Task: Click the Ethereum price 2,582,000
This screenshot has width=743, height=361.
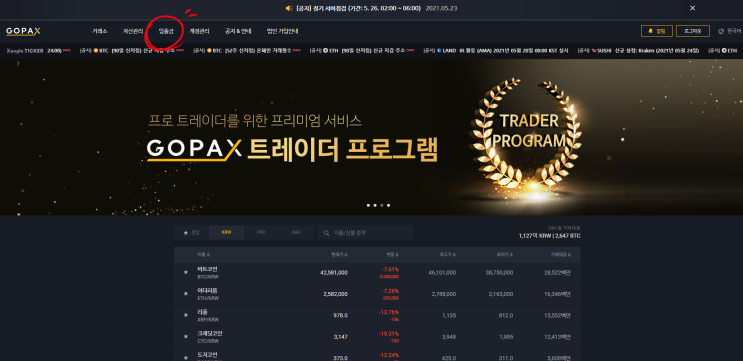Action: tap(335, 294)
